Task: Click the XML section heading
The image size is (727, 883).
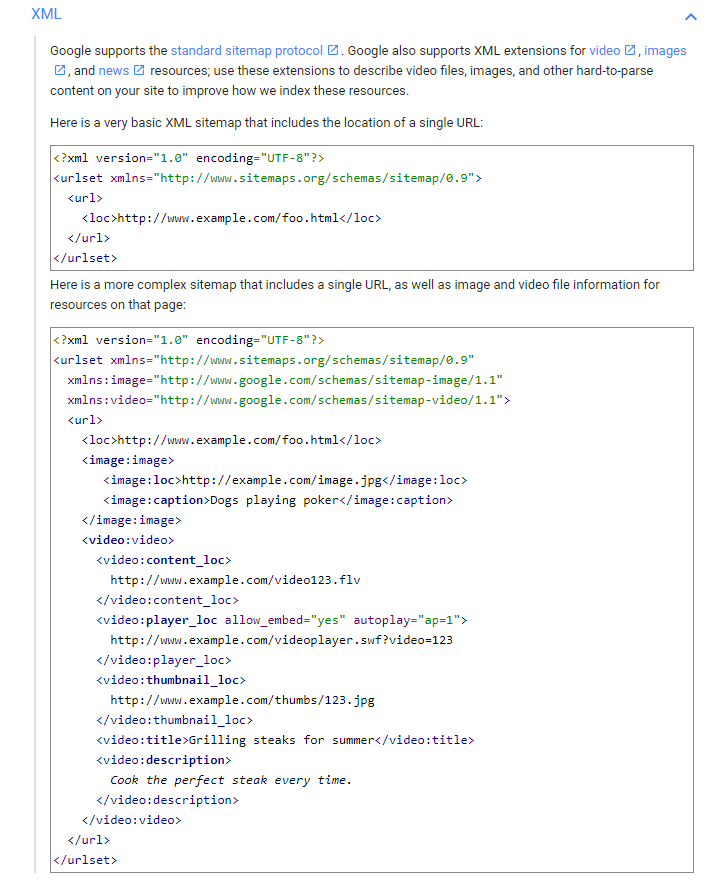Action: (x=46, y=14)
